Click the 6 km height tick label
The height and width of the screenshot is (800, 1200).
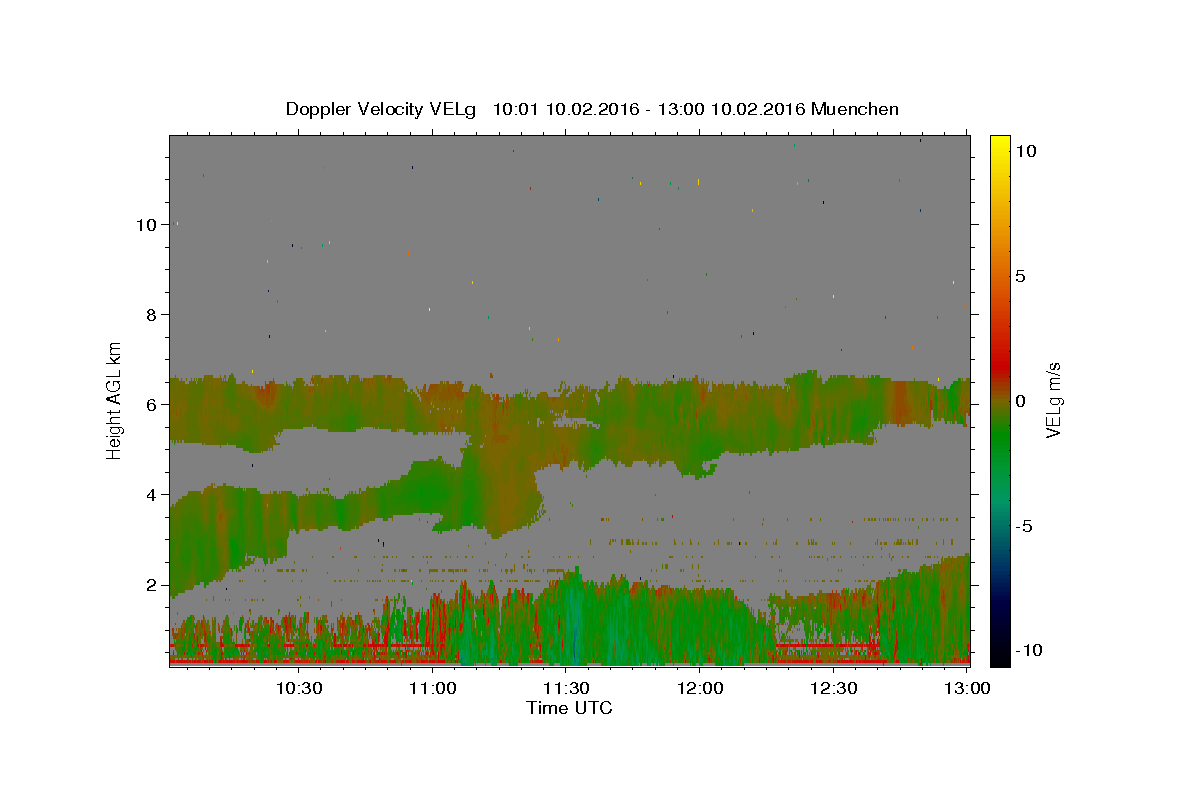pyautogui.click(x=151, y=405)
